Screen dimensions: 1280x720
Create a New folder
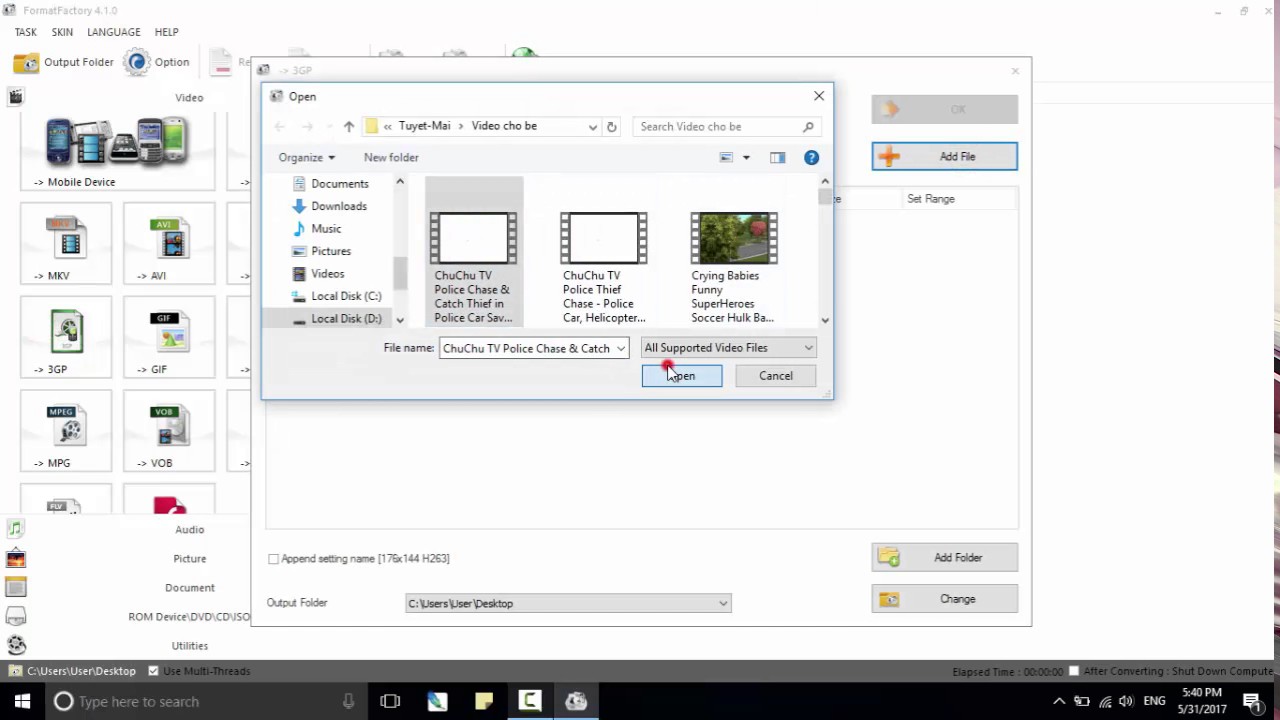(391, 157)
